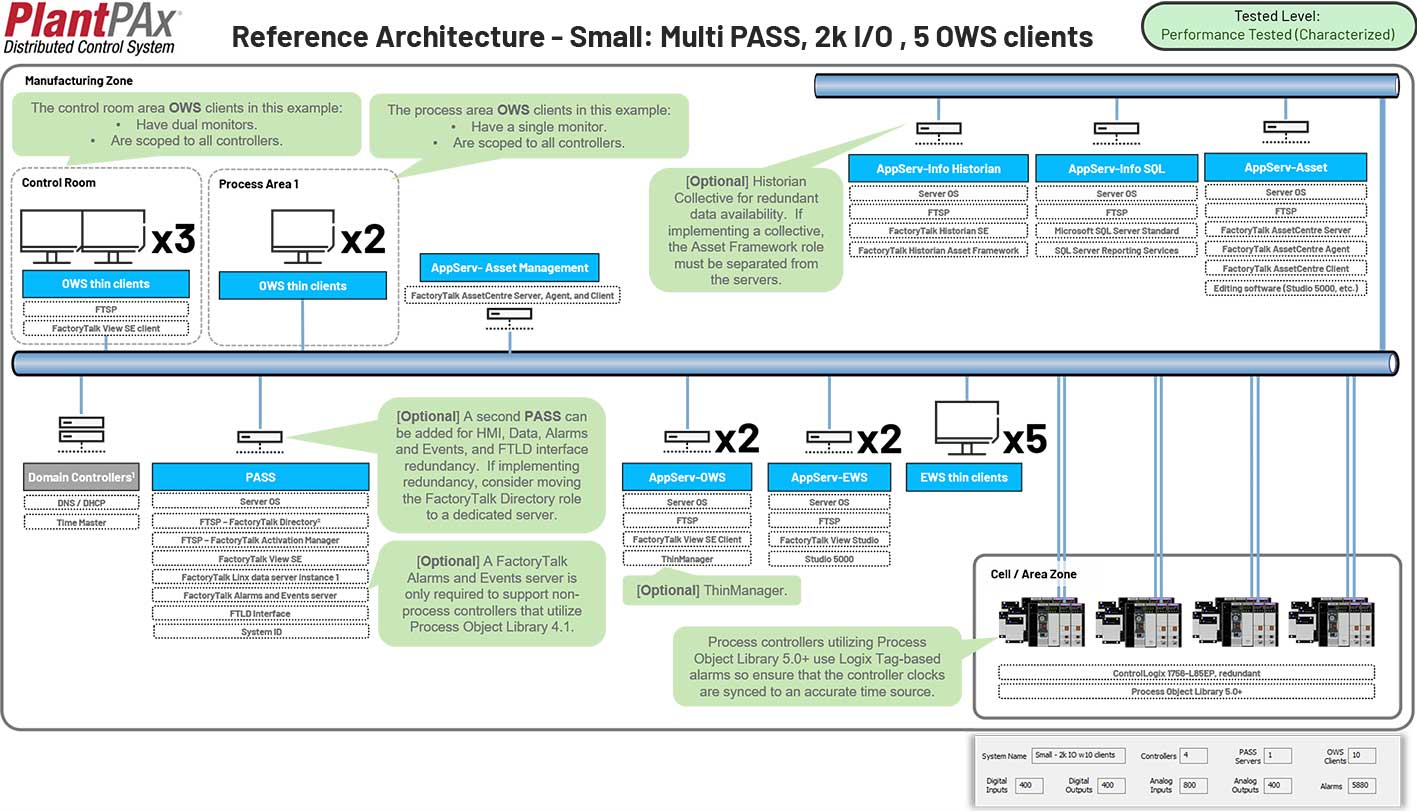
Task: Click the System Name input field
Action: pyautogui.click(x=1079, y=756)
